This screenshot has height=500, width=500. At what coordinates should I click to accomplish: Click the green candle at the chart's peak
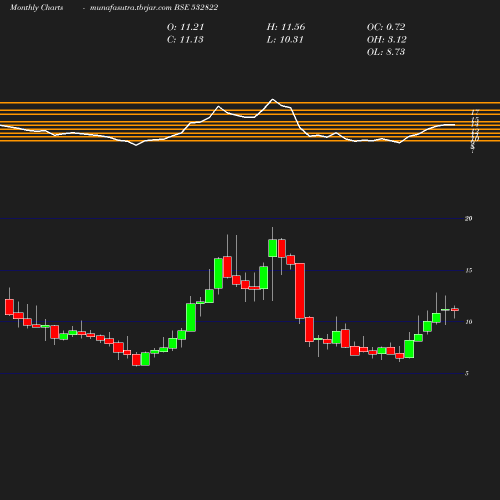point(273,248)
